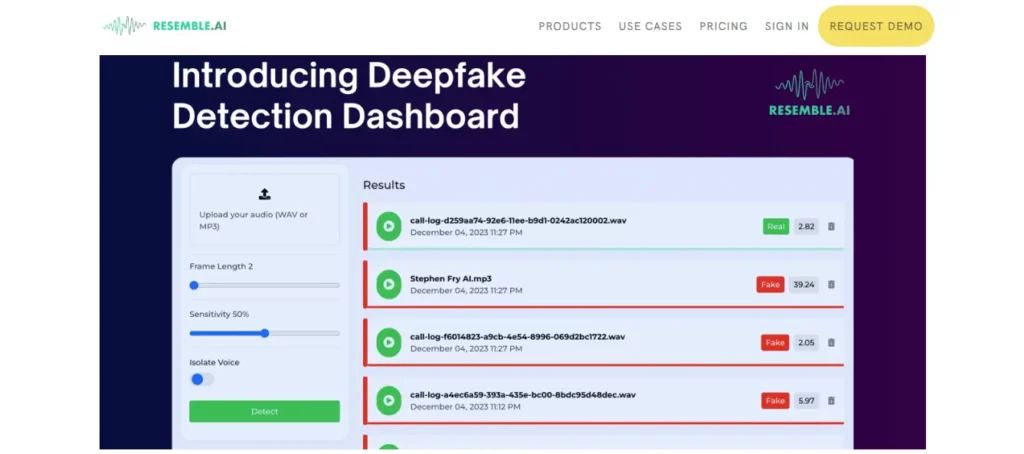The image size is (1024, 454).
Task: Click the Resemble.AI logo in header
Action: [165, 26]
